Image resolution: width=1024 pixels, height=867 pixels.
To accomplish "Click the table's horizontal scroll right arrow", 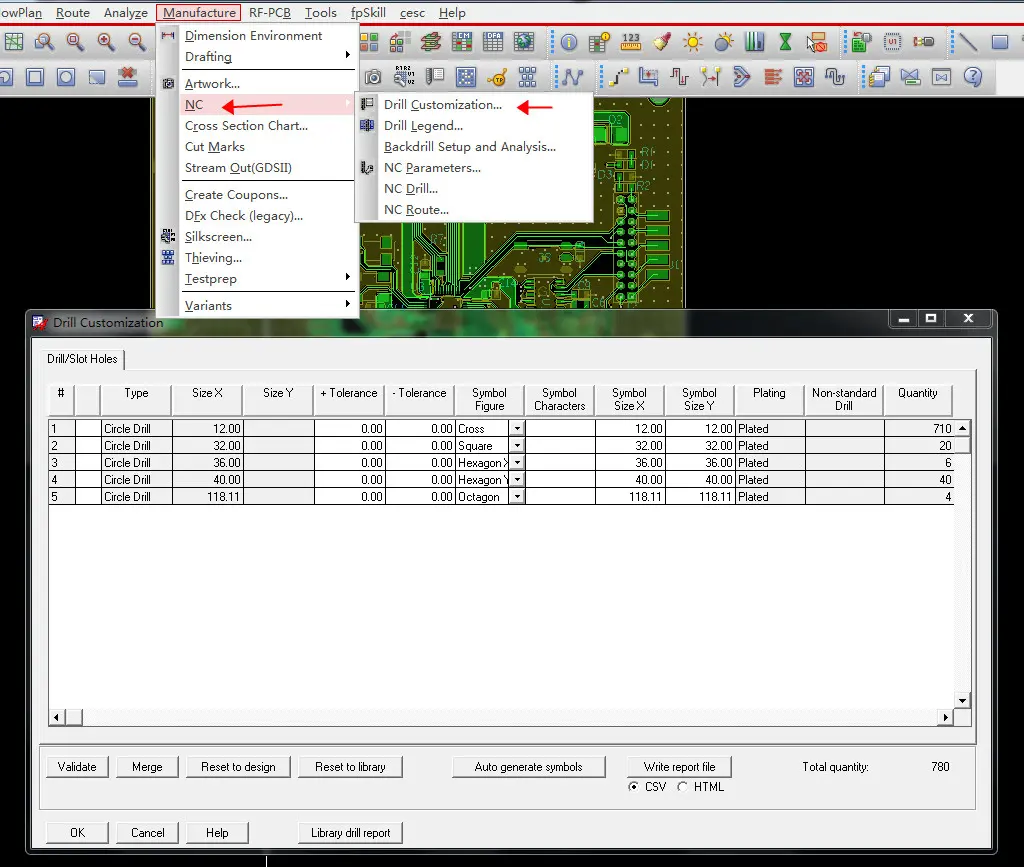I will (945, 717).
